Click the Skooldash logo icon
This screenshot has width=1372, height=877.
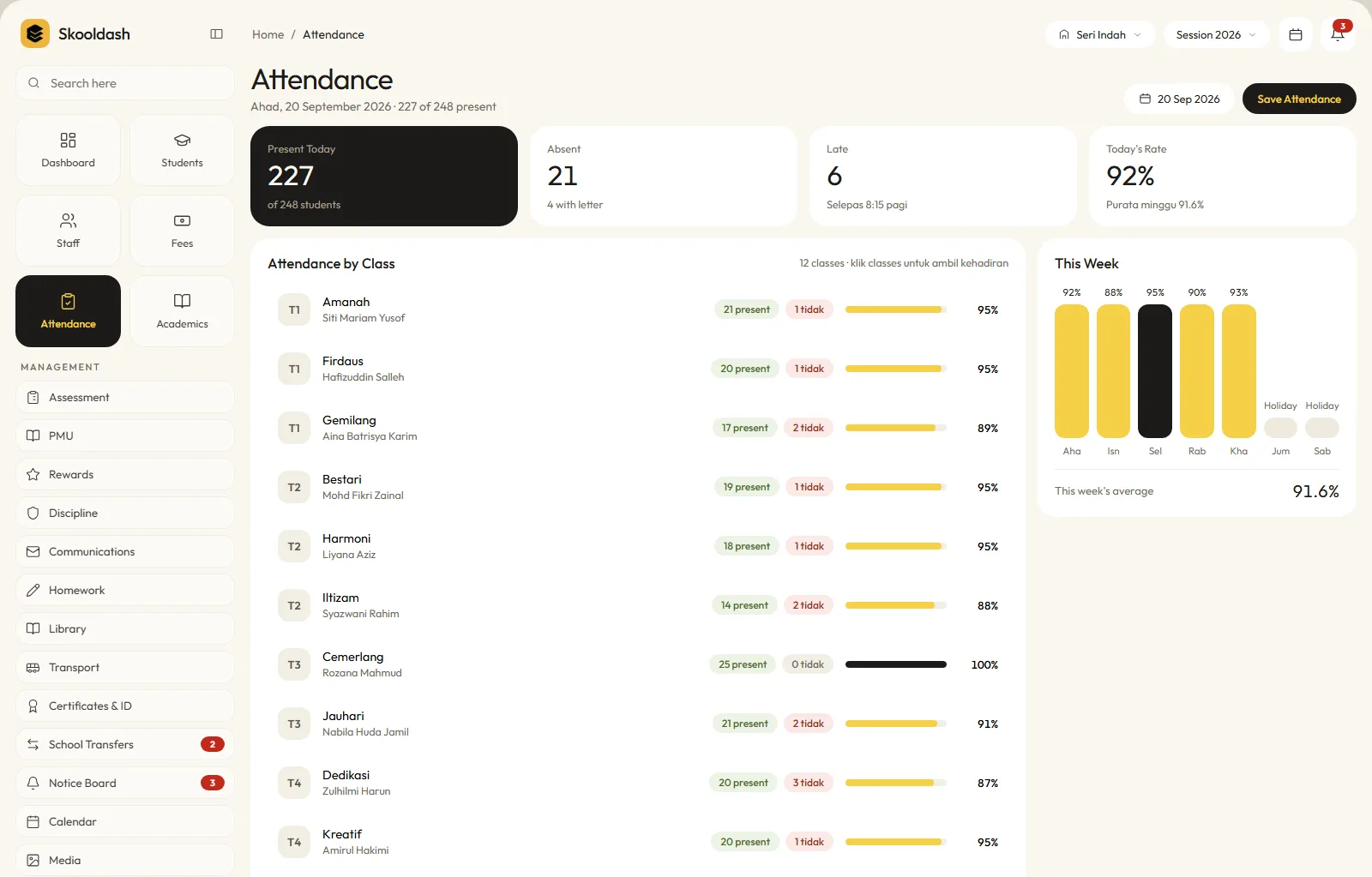(35, 34)
